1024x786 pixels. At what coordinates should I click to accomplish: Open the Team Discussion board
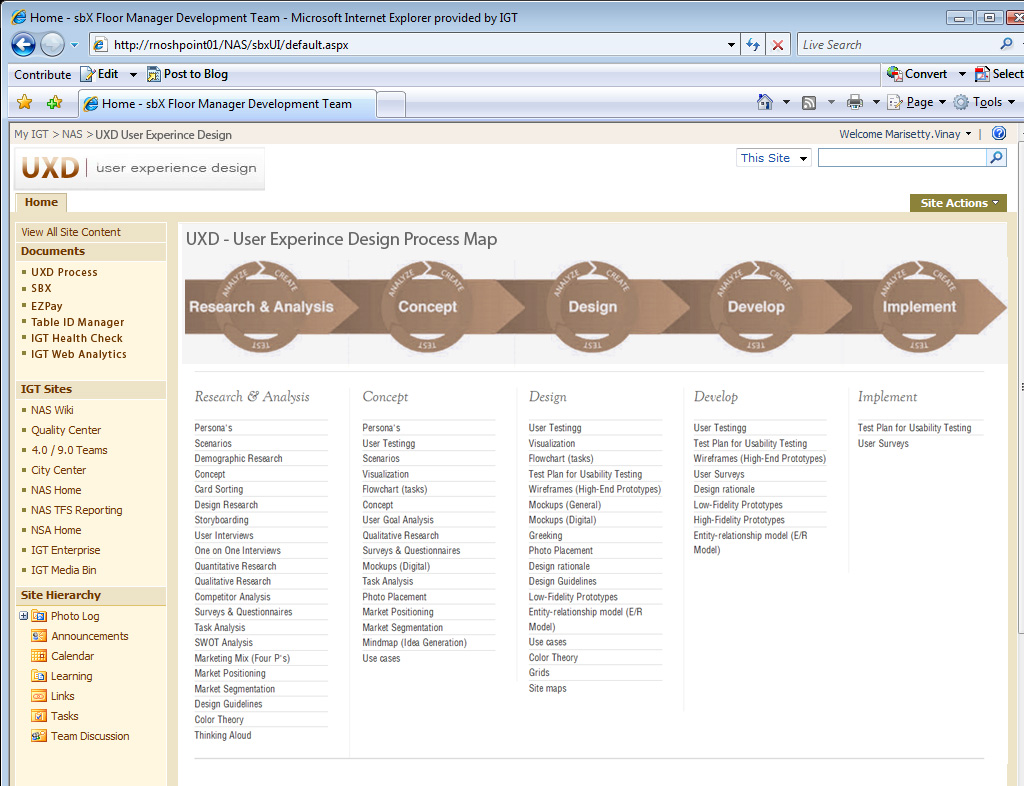90,736
